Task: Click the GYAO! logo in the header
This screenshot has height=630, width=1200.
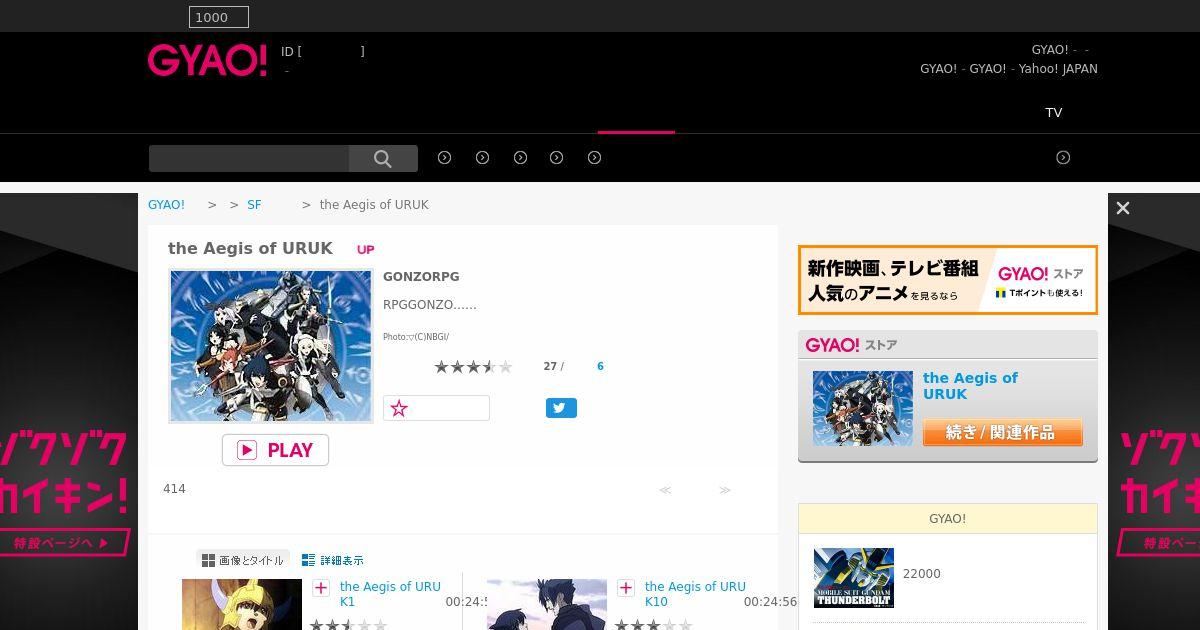Action: (x=207, y=60)
